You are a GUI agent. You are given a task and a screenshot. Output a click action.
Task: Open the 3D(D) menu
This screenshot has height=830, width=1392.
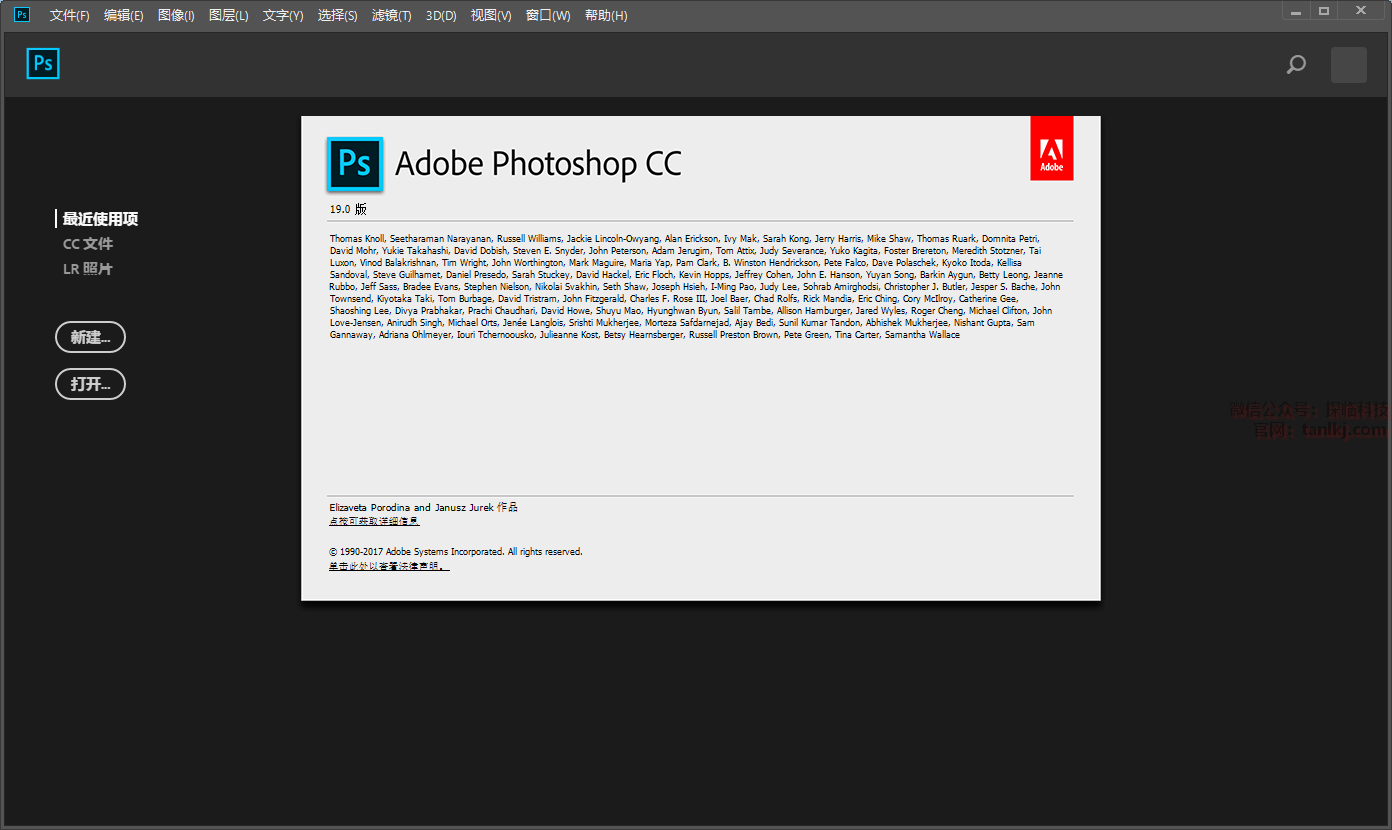pos(441,16)
